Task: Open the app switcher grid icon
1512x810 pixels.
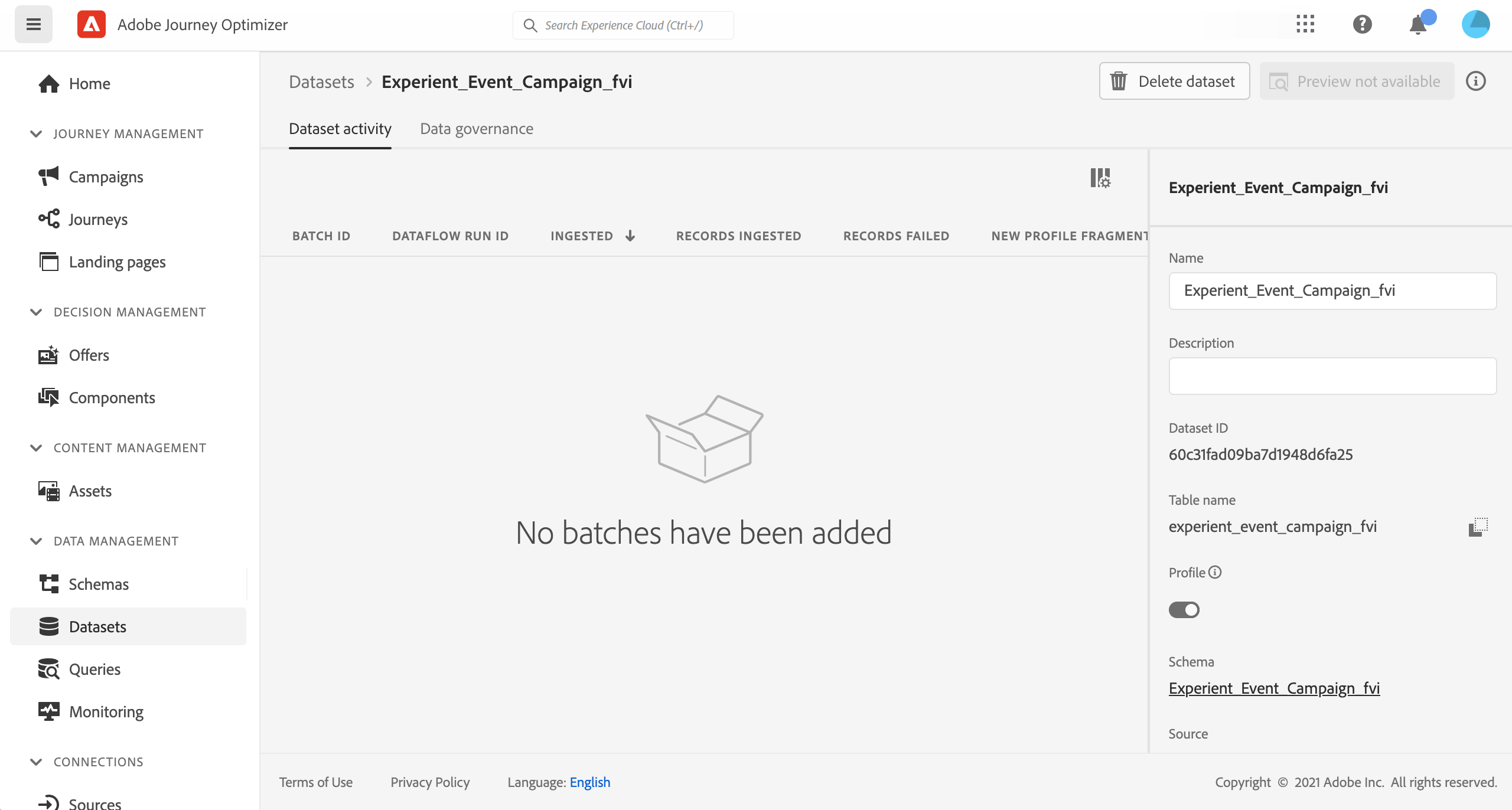Action: pyautogui.click(x=1305, y=24)
